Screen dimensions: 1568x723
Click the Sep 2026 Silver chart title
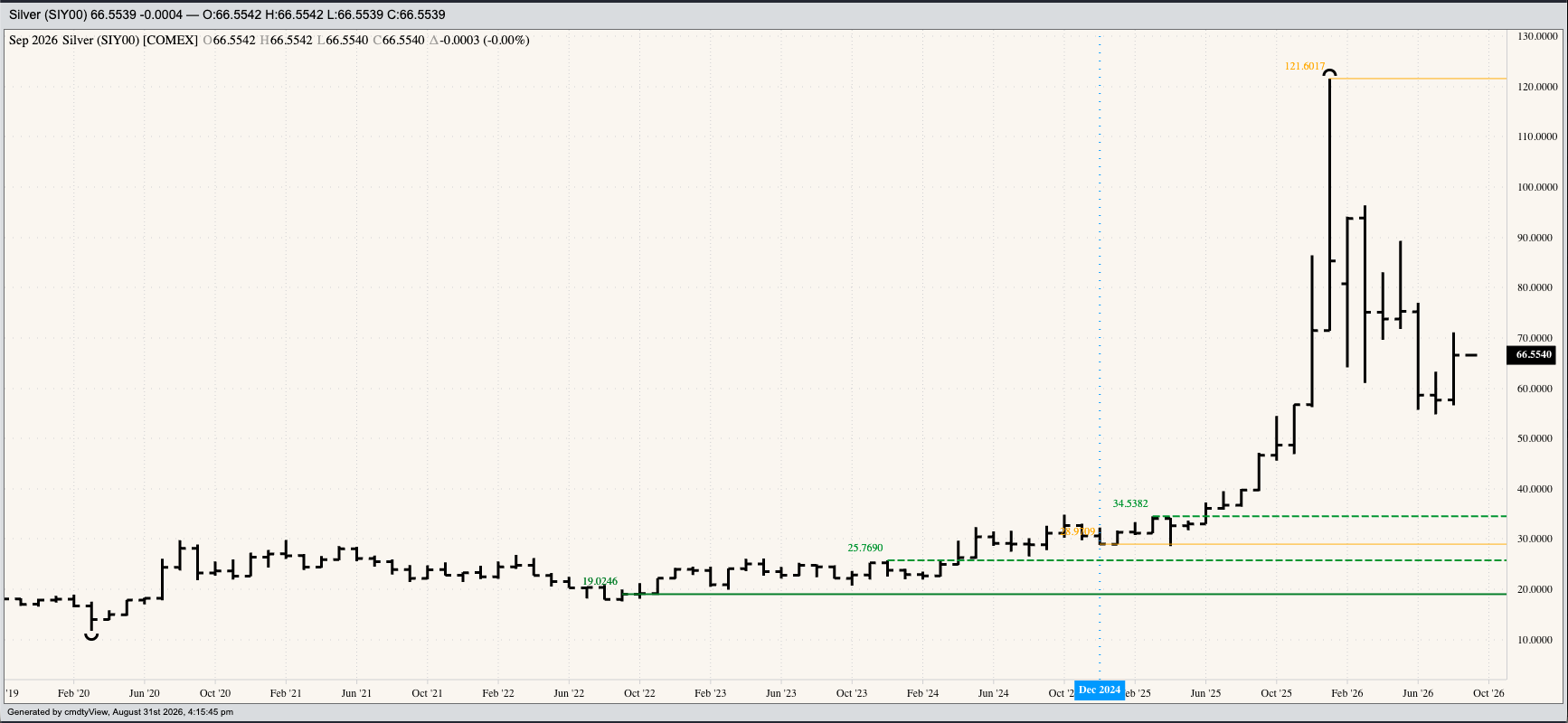pos(103,40)
